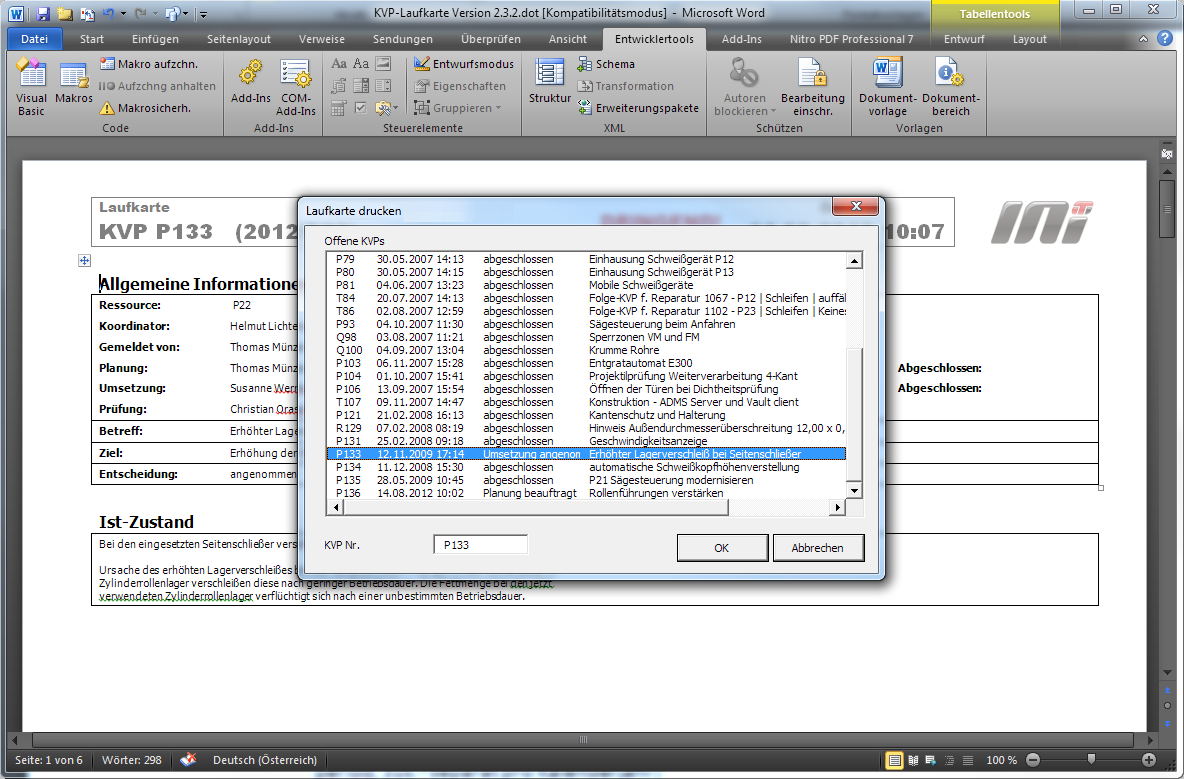1184x779 pixels.
Task: Click the zoom slider handle
Action: tap(1090, 760)
